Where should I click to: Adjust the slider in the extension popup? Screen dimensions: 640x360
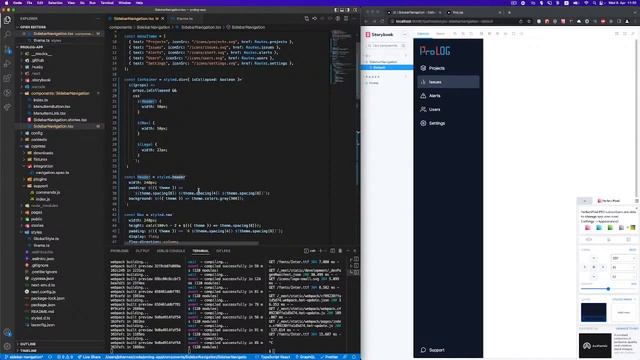608,289
